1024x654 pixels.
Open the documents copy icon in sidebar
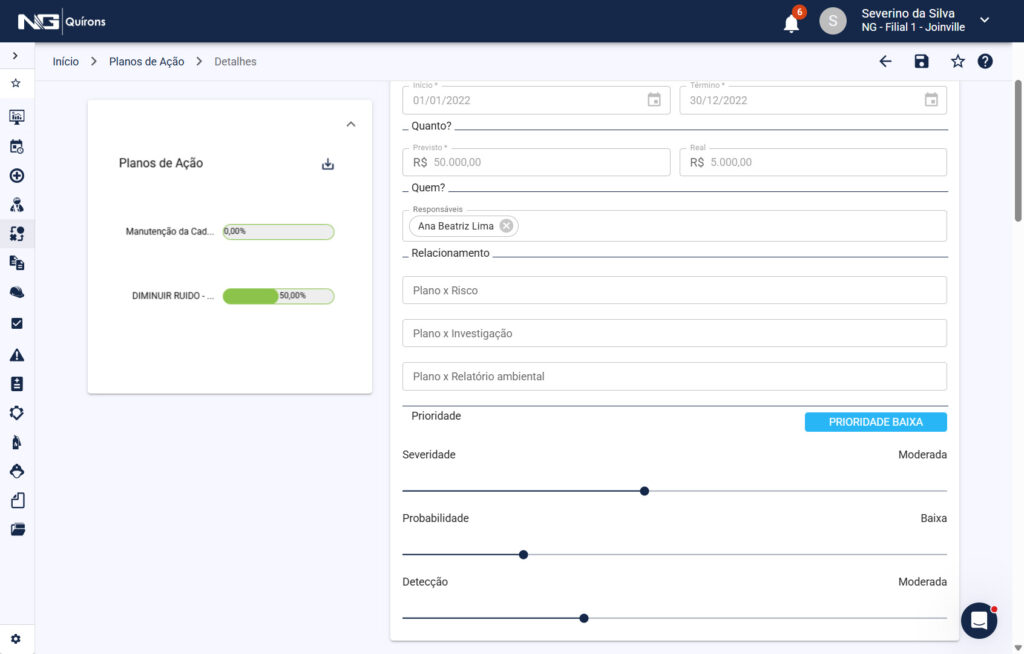pos(17,263)
